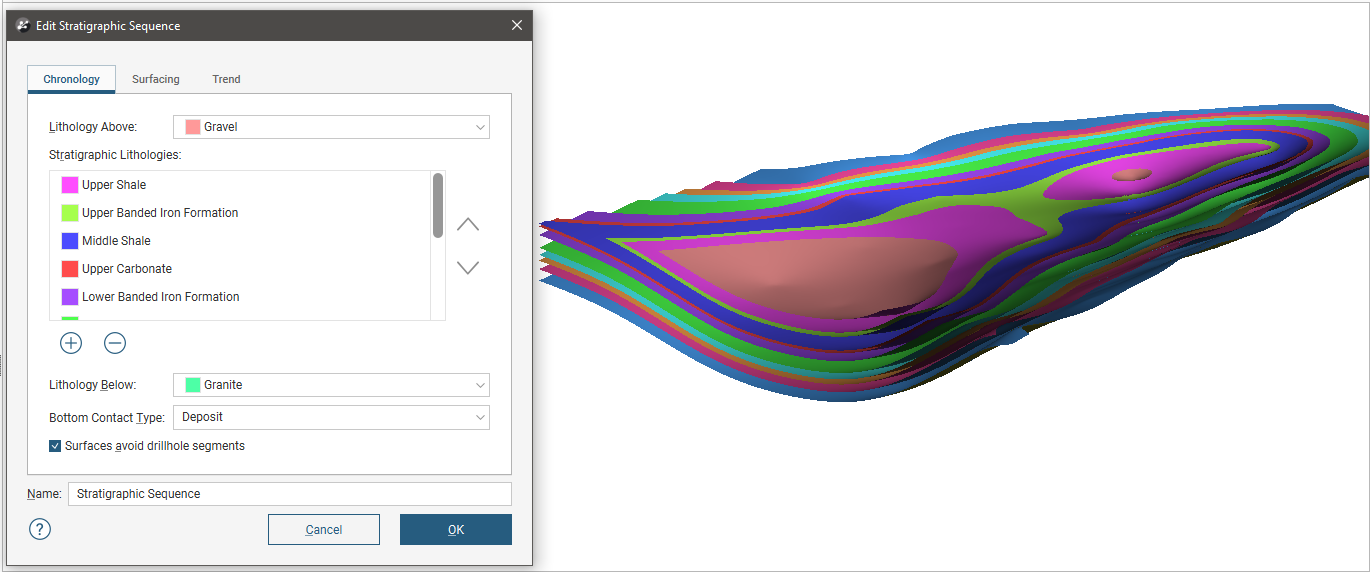
Task: Expand the Lithology Below dropdown
Action: tap(331, 385)
